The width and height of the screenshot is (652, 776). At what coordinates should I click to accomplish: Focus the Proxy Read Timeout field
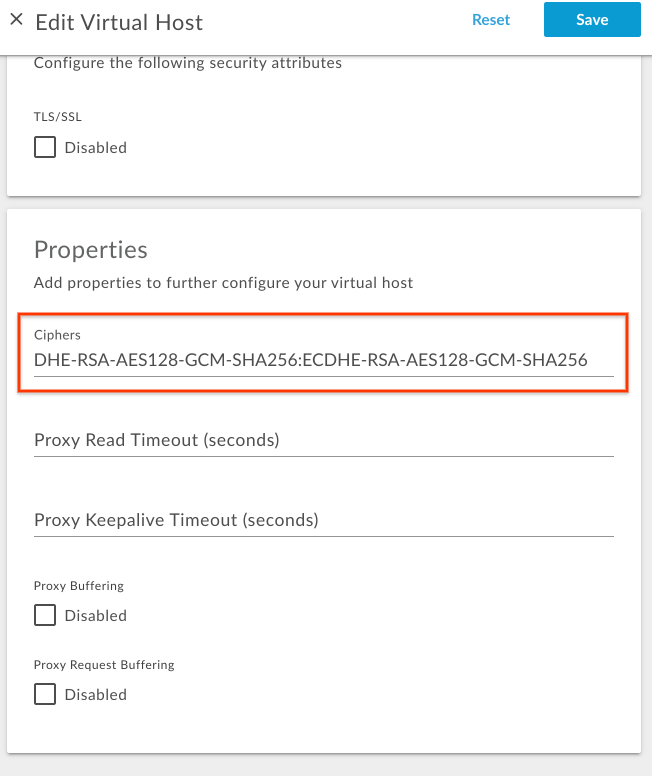[323, 440]
